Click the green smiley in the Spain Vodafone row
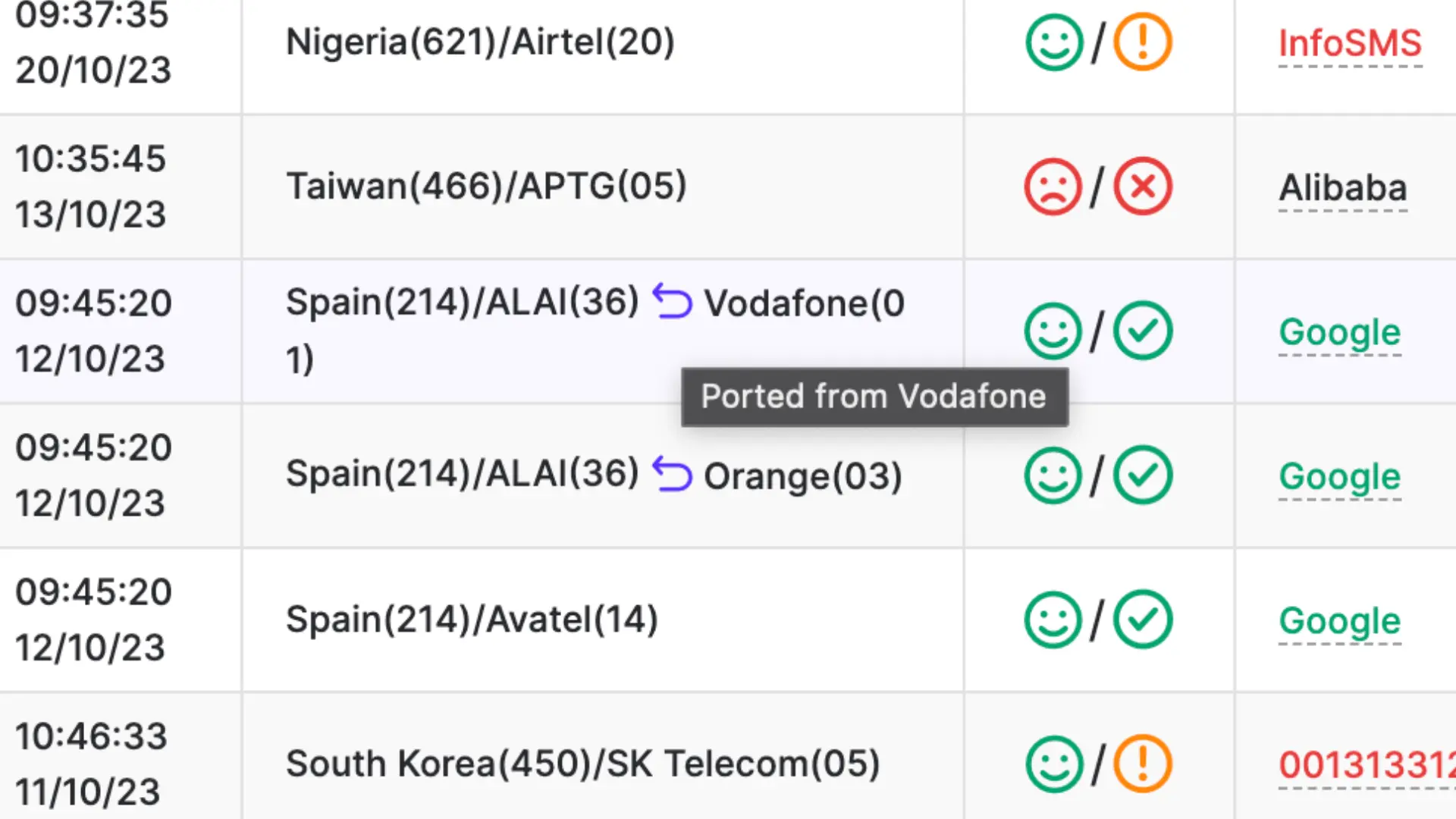1456x819 pixels. [1053, 331]
